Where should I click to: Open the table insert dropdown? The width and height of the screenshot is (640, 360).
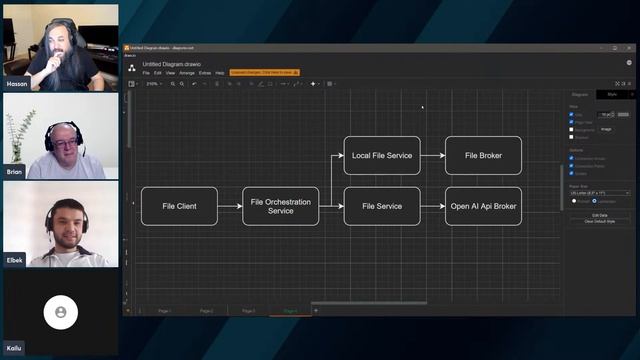331,84
